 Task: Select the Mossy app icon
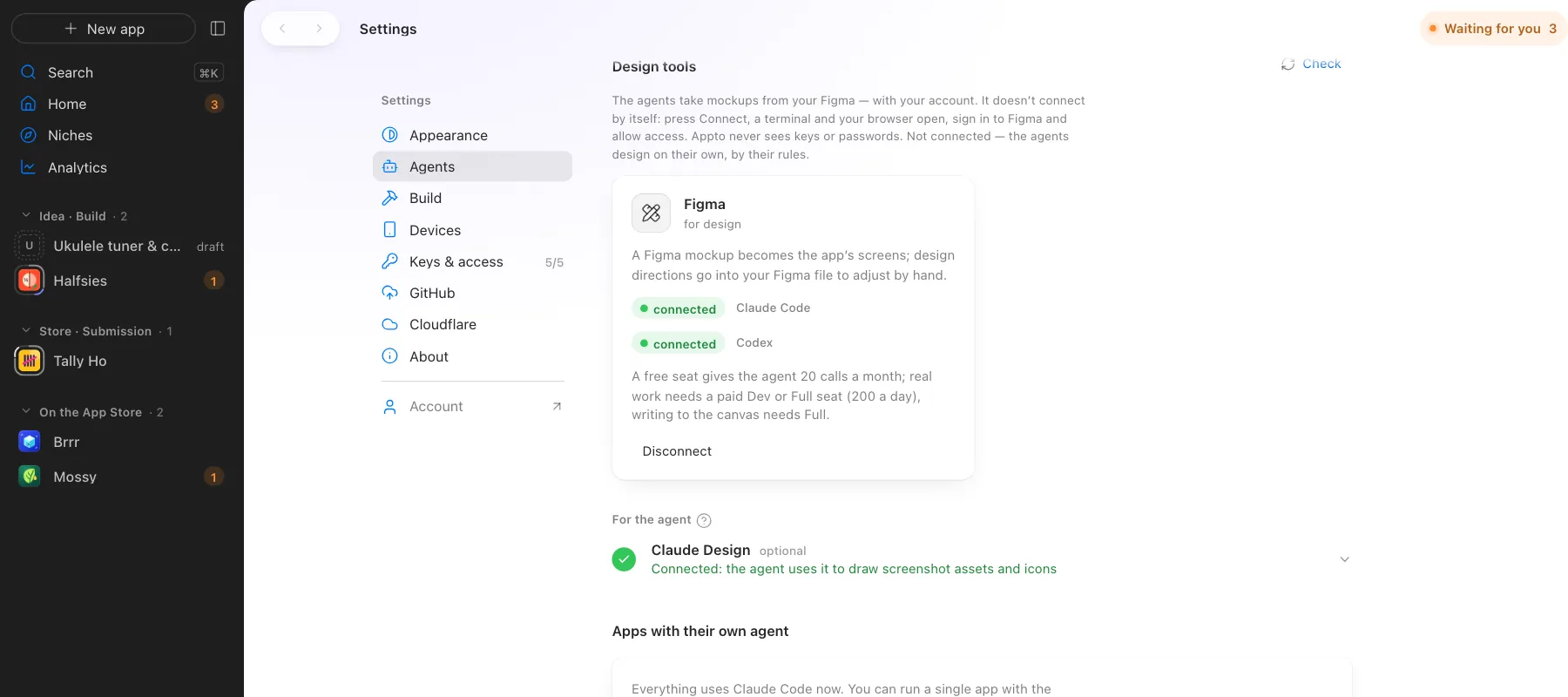(x=30, y=477)
